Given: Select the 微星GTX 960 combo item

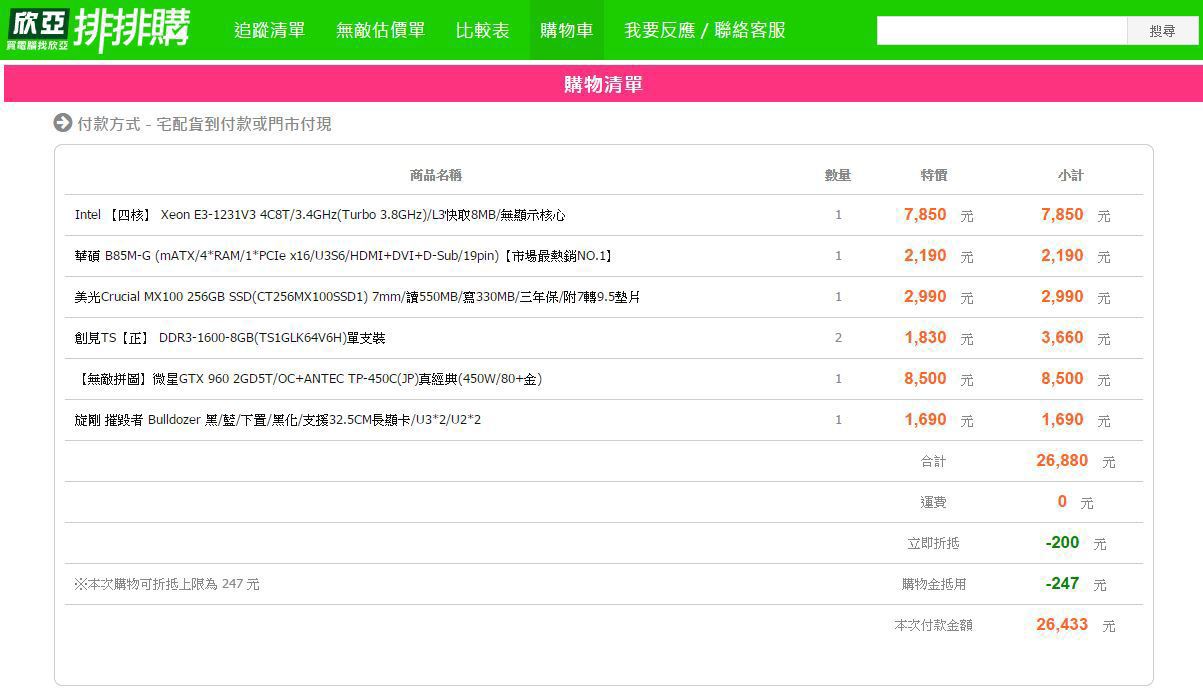Looking at the screenshot, I should (309, 379).
